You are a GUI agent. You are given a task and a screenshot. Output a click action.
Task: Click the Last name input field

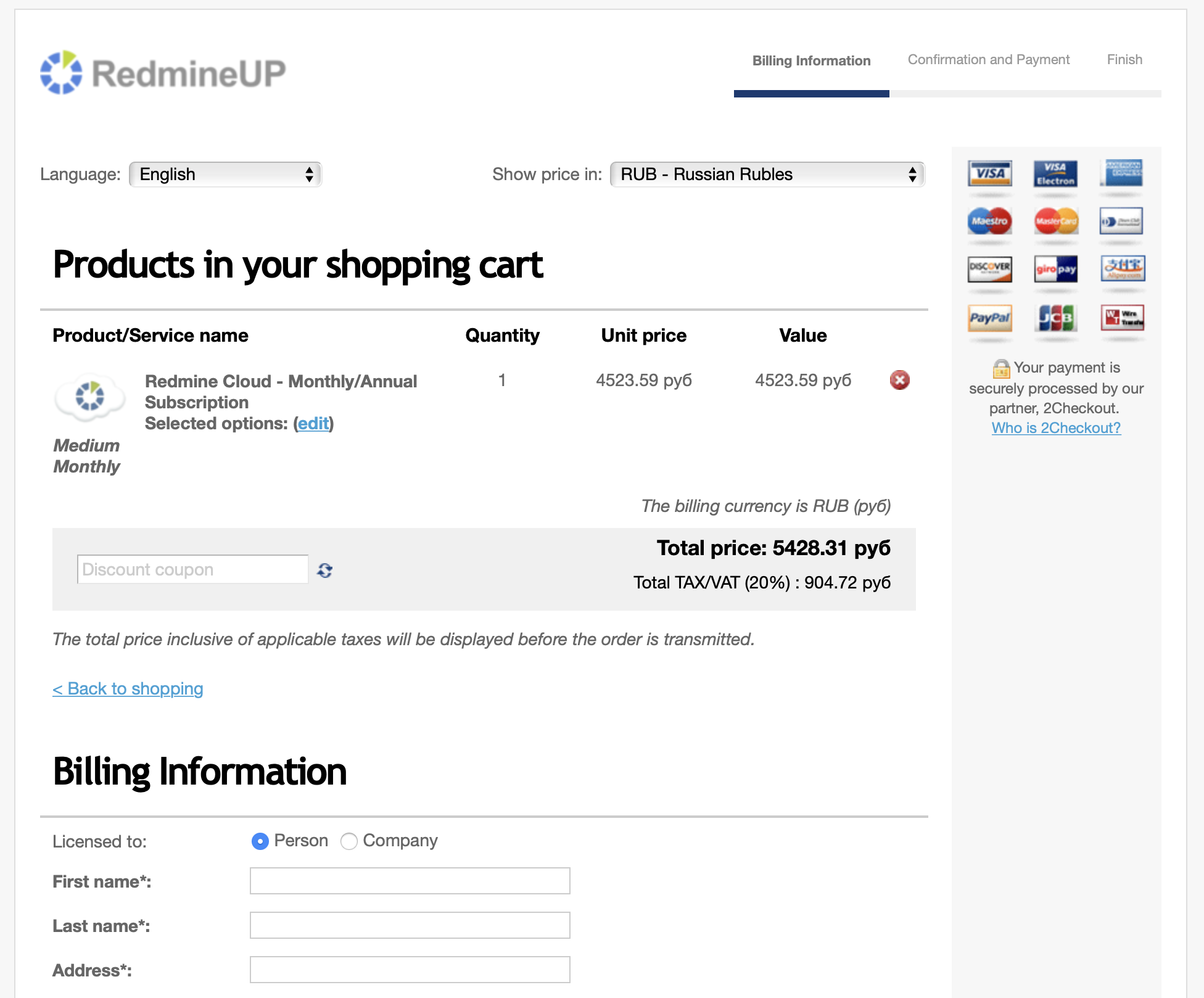[x=410, y=925]
